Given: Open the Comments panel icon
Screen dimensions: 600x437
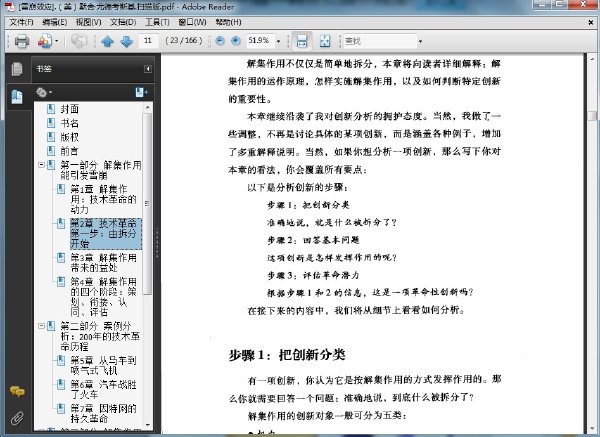Looking at the screenshot, I should (x=17, y=391).
